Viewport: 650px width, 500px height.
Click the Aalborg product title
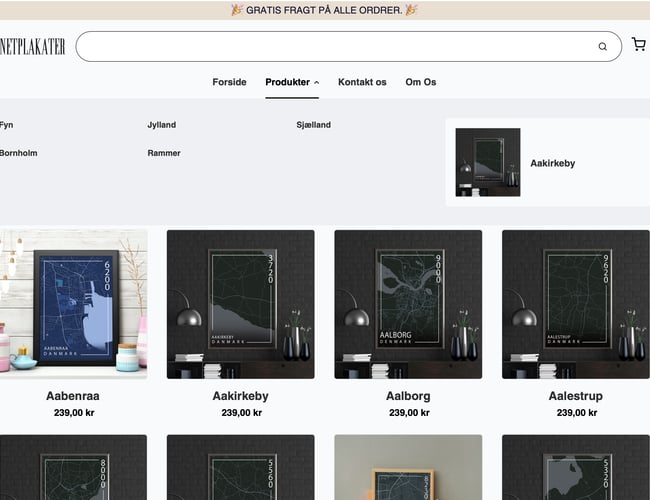(x=408, y=396)
